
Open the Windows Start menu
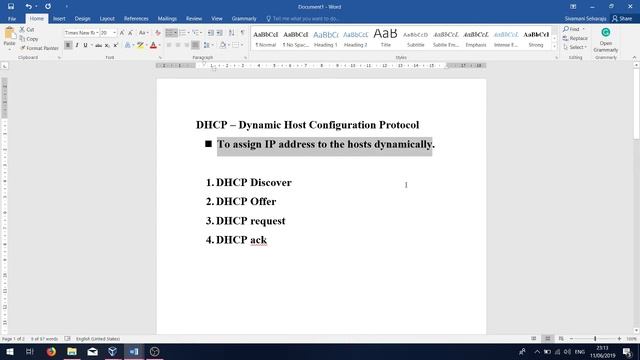click(x=9, y=351)
